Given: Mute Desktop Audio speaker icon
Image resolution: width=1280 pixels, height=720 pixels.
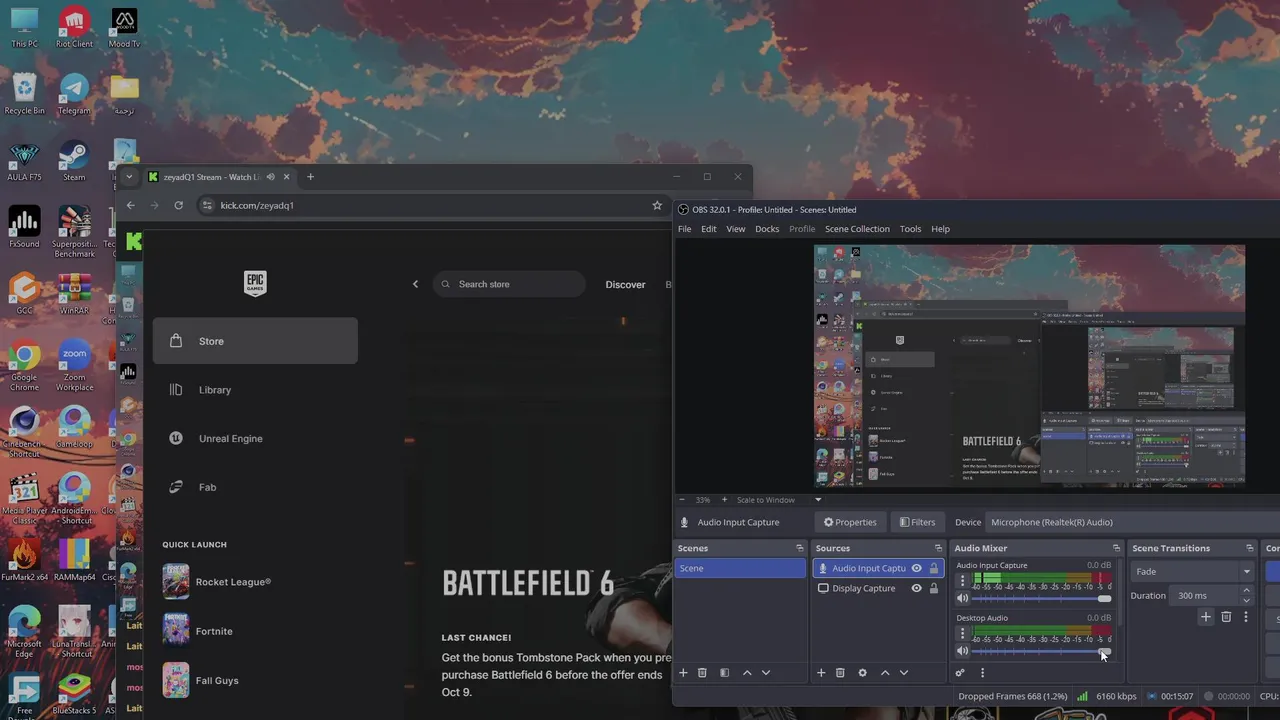Looking at the screenshot, I should pyautogui.click(x=963, y=651).
